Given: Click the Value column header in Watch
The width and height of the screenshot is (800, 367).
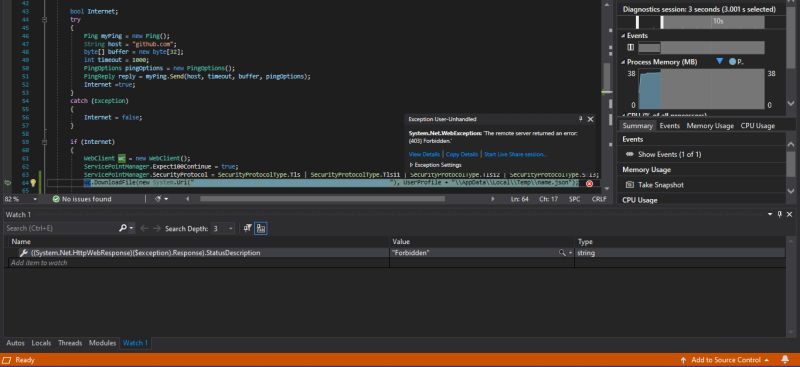Looking at the screenshot, I should (401, 241).
